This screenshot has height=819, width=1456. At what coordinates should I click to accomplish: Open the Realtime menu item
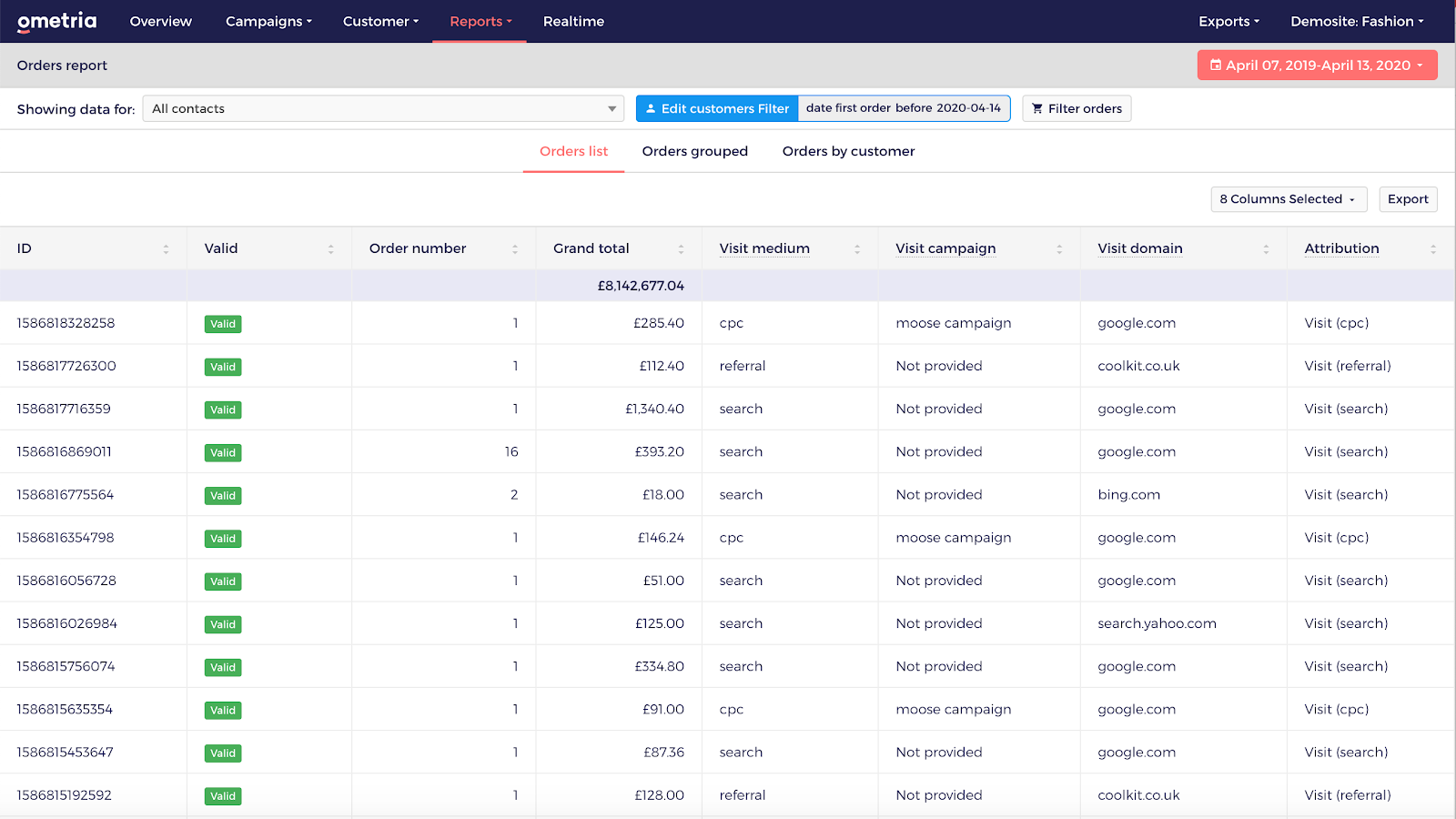coord(573,21)
